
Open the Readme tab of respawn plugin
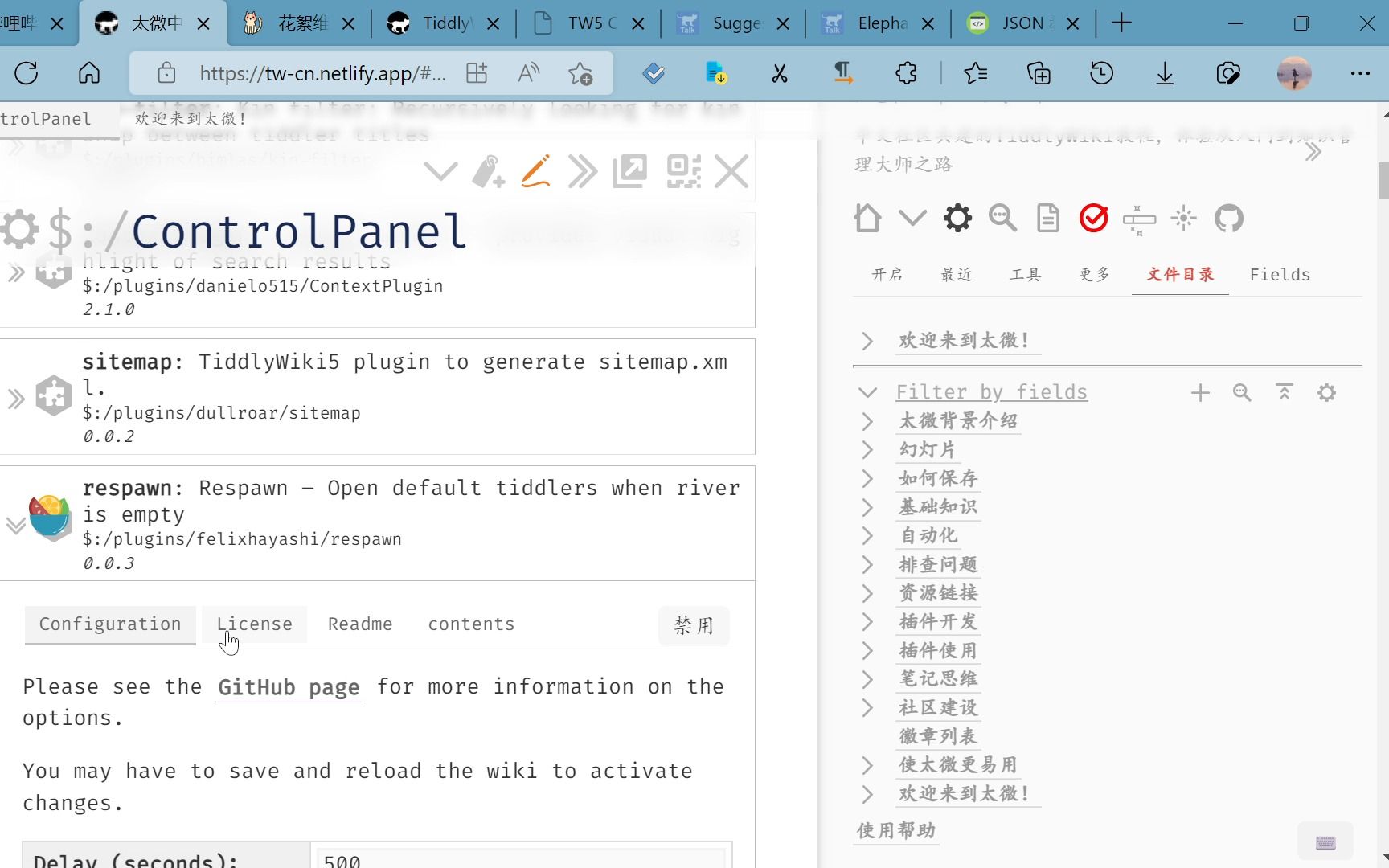click(360, 624)
